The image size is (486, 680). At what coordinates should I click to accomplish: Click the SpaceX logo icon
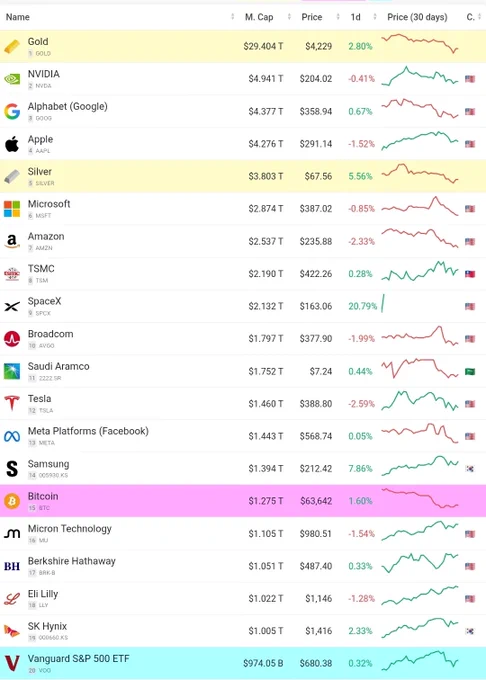pyautogui.click(x=12, y=307)
